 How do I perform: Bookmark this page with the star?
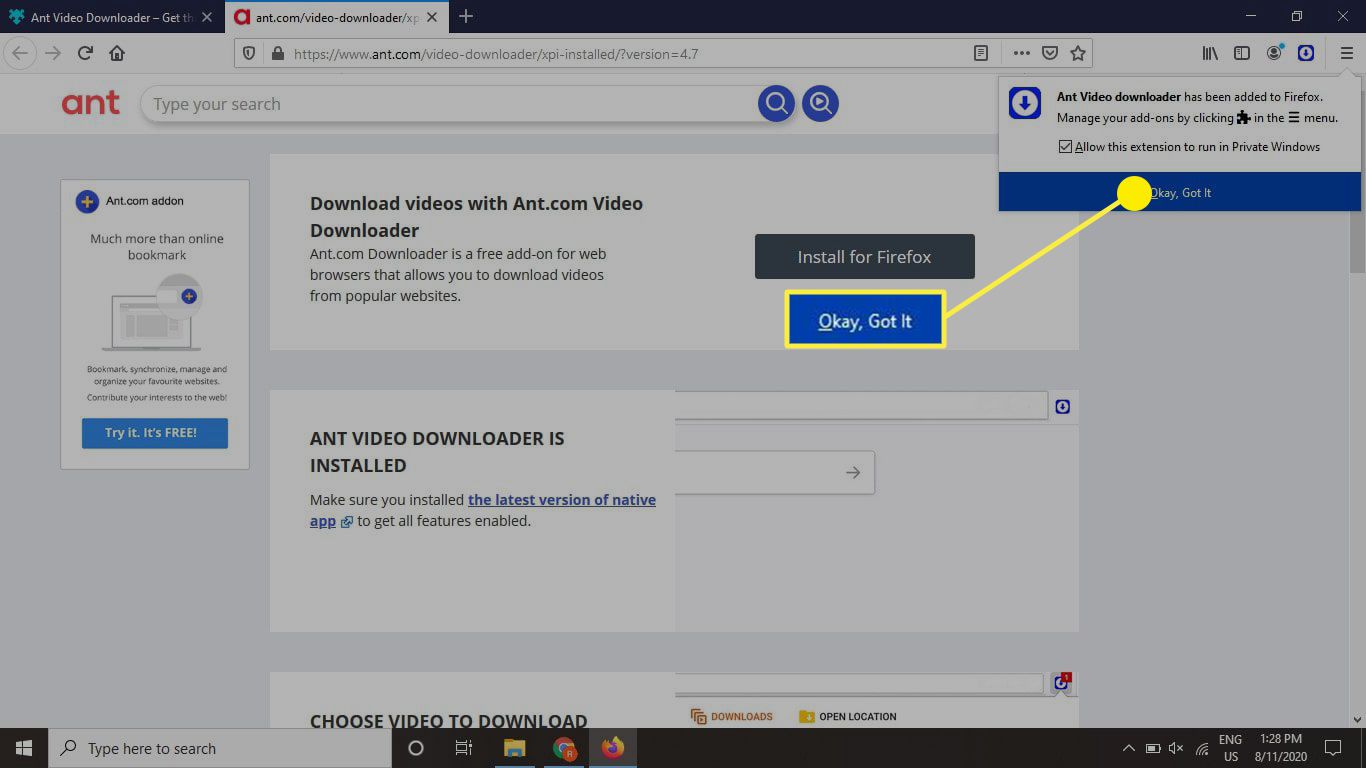coord(1077,54)
